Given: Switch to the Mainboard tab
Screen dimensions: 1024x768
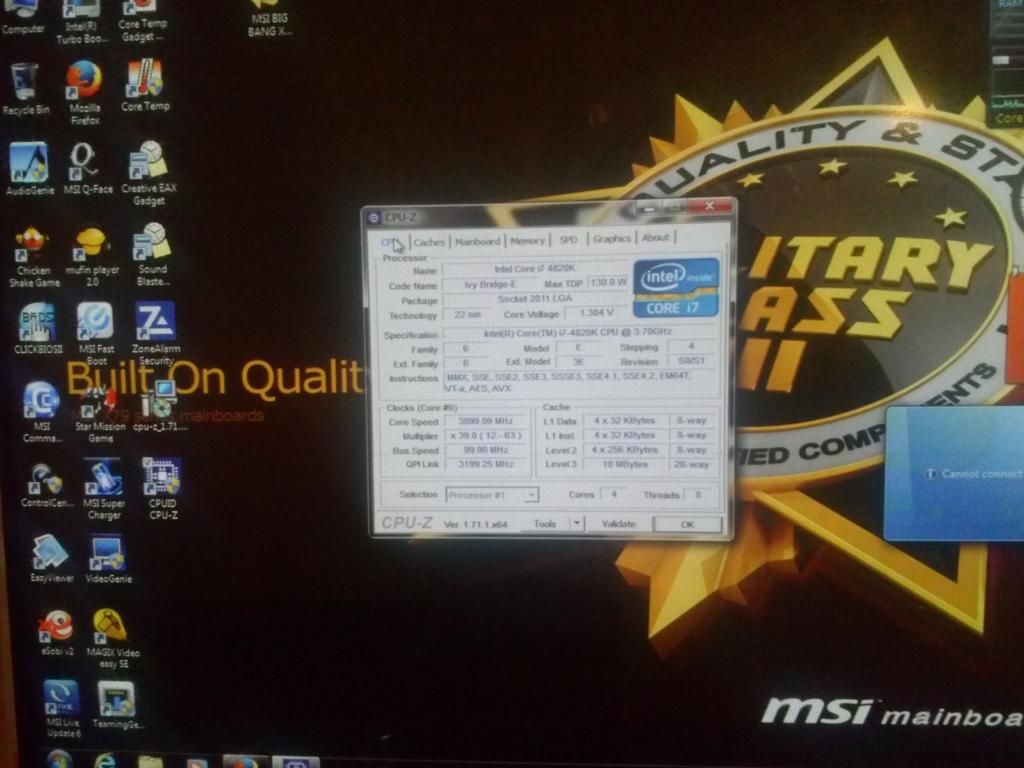Looking at the screenshot, I should point(477,242).
